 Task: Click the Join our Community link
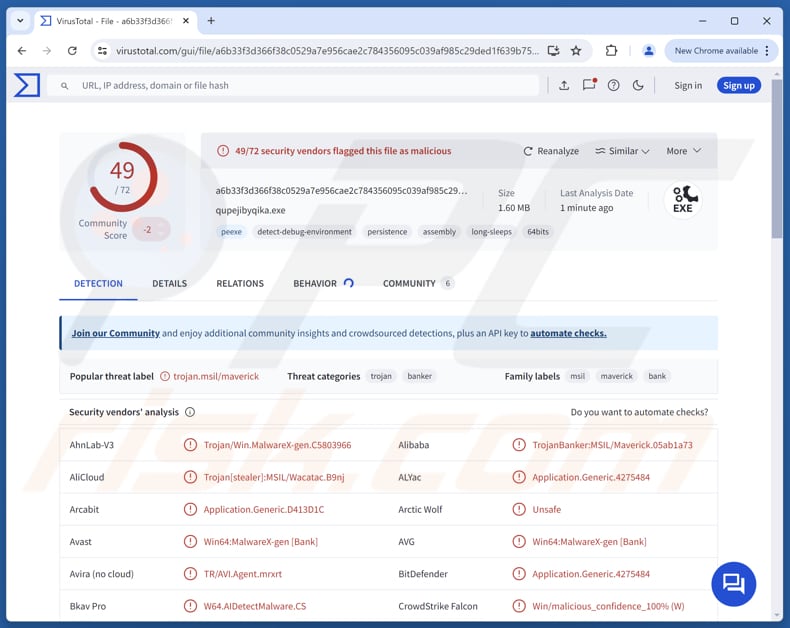pos(115,333)
